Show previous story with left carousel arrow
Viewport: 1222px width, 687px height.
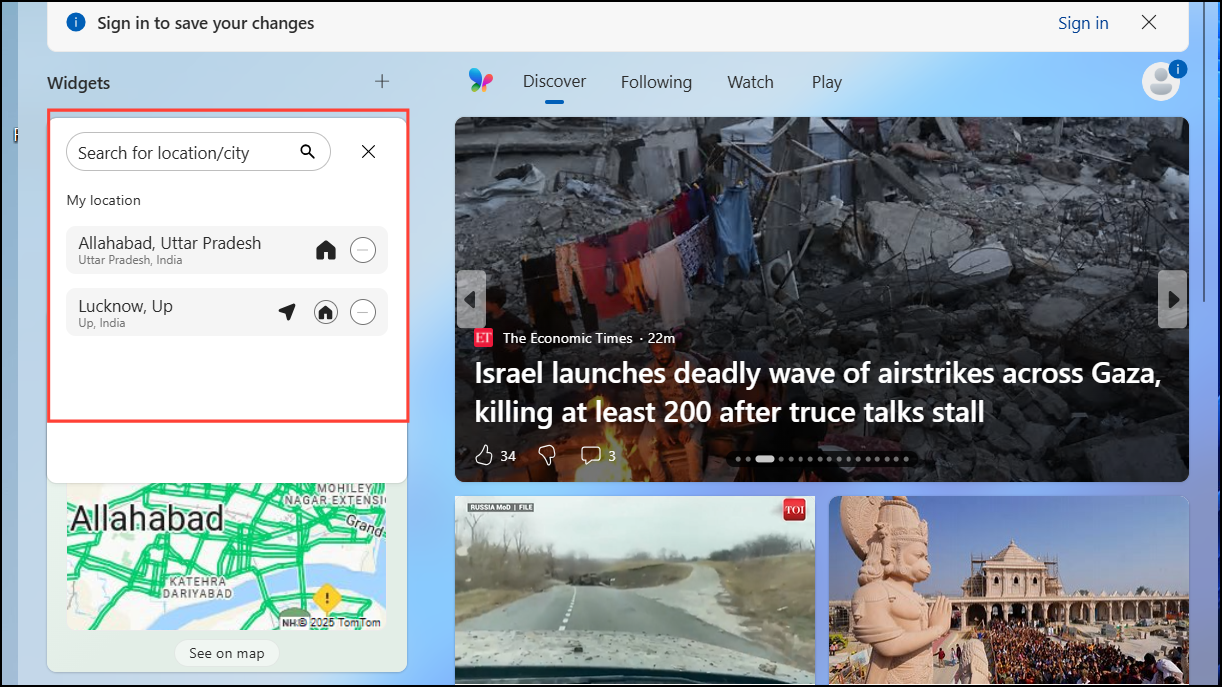point(471,298)
